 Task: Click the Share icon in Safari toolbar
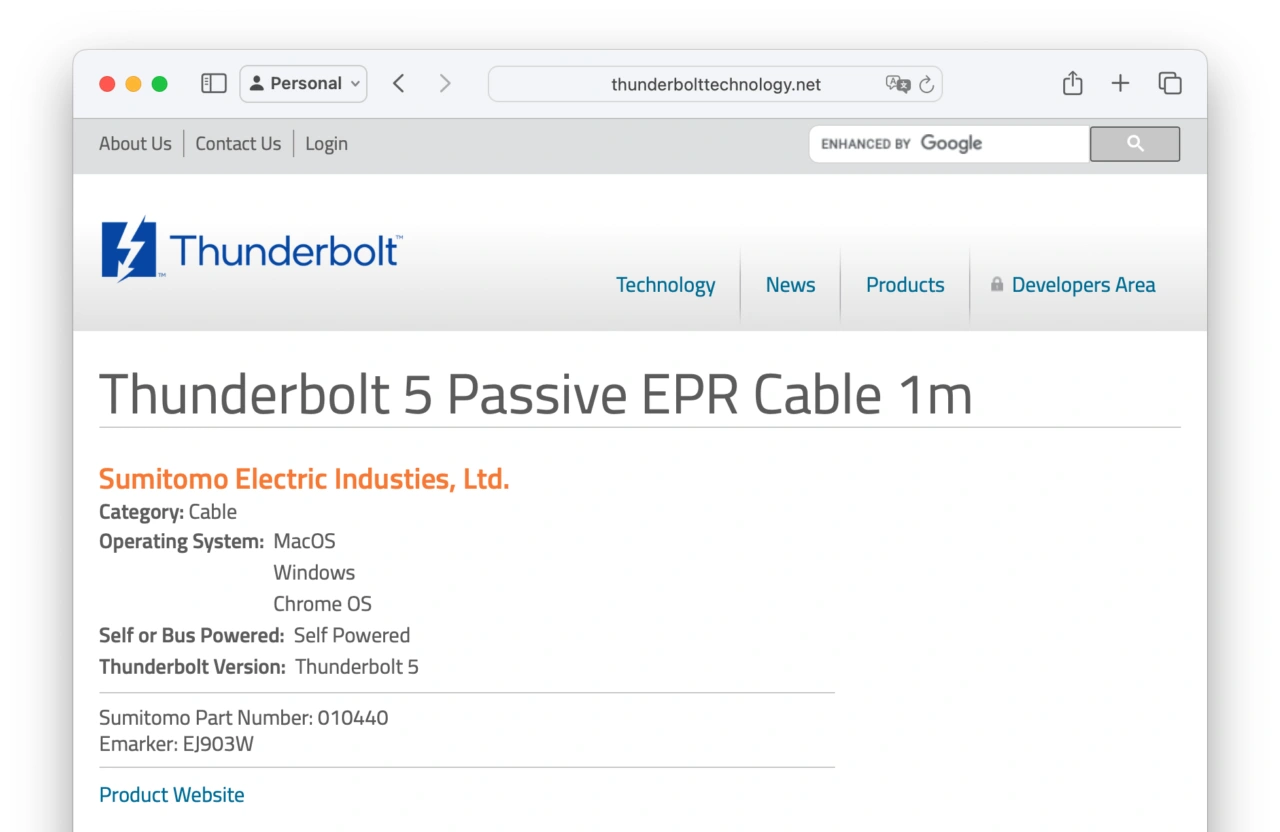[x=1071, y=83]
